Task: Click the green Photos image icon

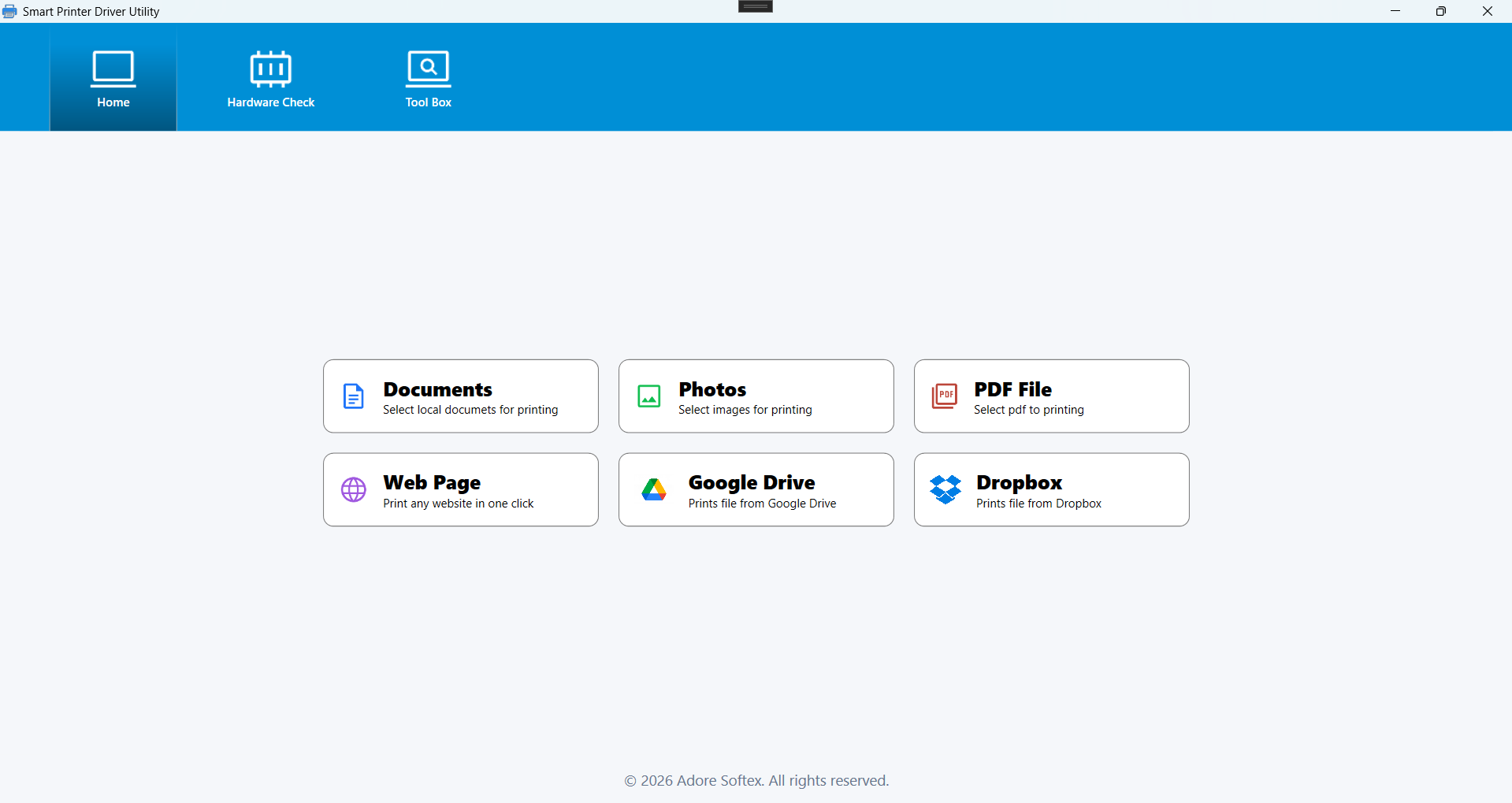Action: (x=649, y=396)
